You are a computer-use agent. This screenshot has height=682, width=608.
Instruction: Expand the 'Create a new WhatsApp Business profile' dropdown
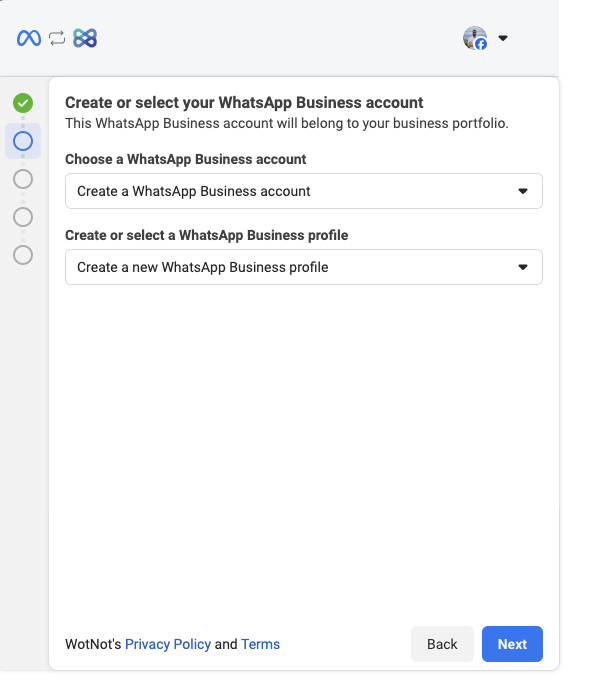(x=303, y=267)
